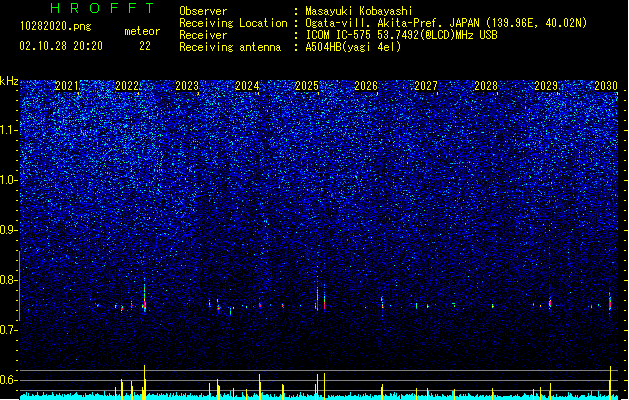This screenshot has width=629, height=400.
Task: Click the 2026 time marker
Action: 366,86
